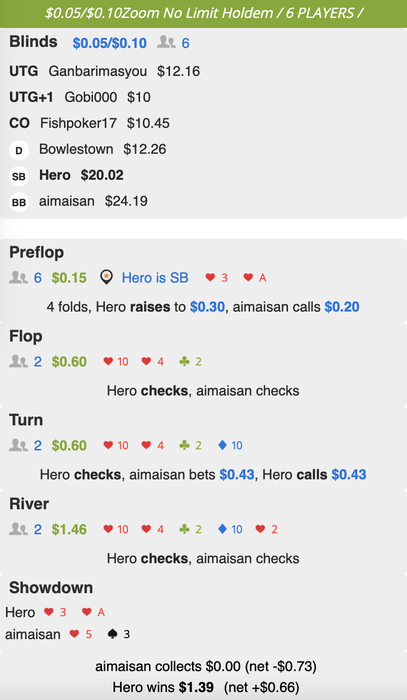The image size is (407, 700).
Task: Click the BB badge beside aimaisan
Action: (19, 202)
